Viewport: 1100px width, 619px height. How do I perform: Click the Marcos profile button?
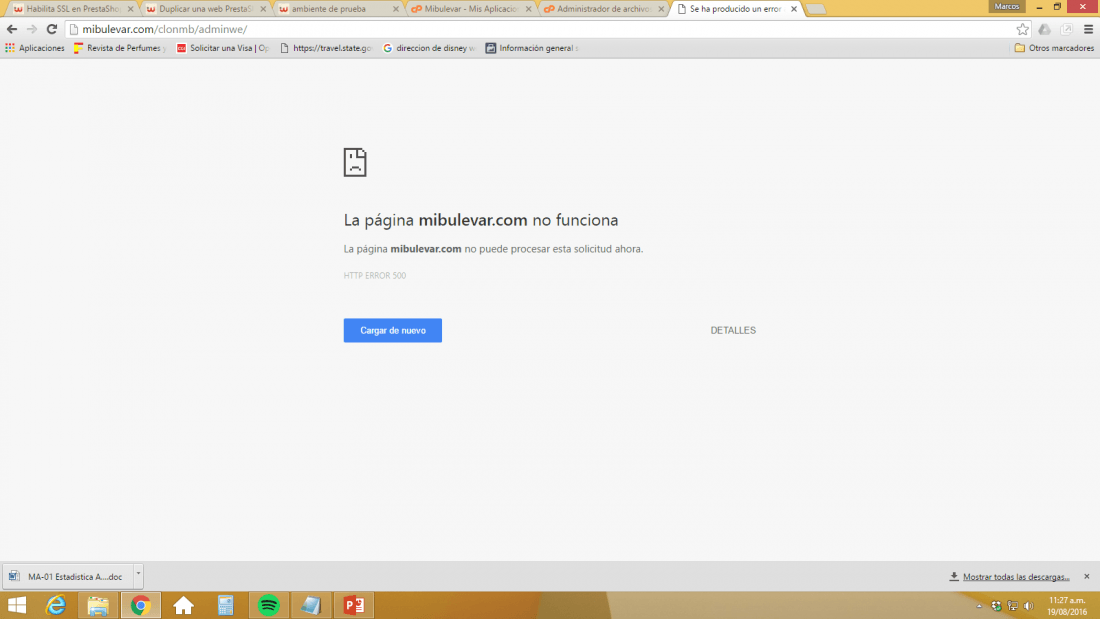pos(1007,6)
